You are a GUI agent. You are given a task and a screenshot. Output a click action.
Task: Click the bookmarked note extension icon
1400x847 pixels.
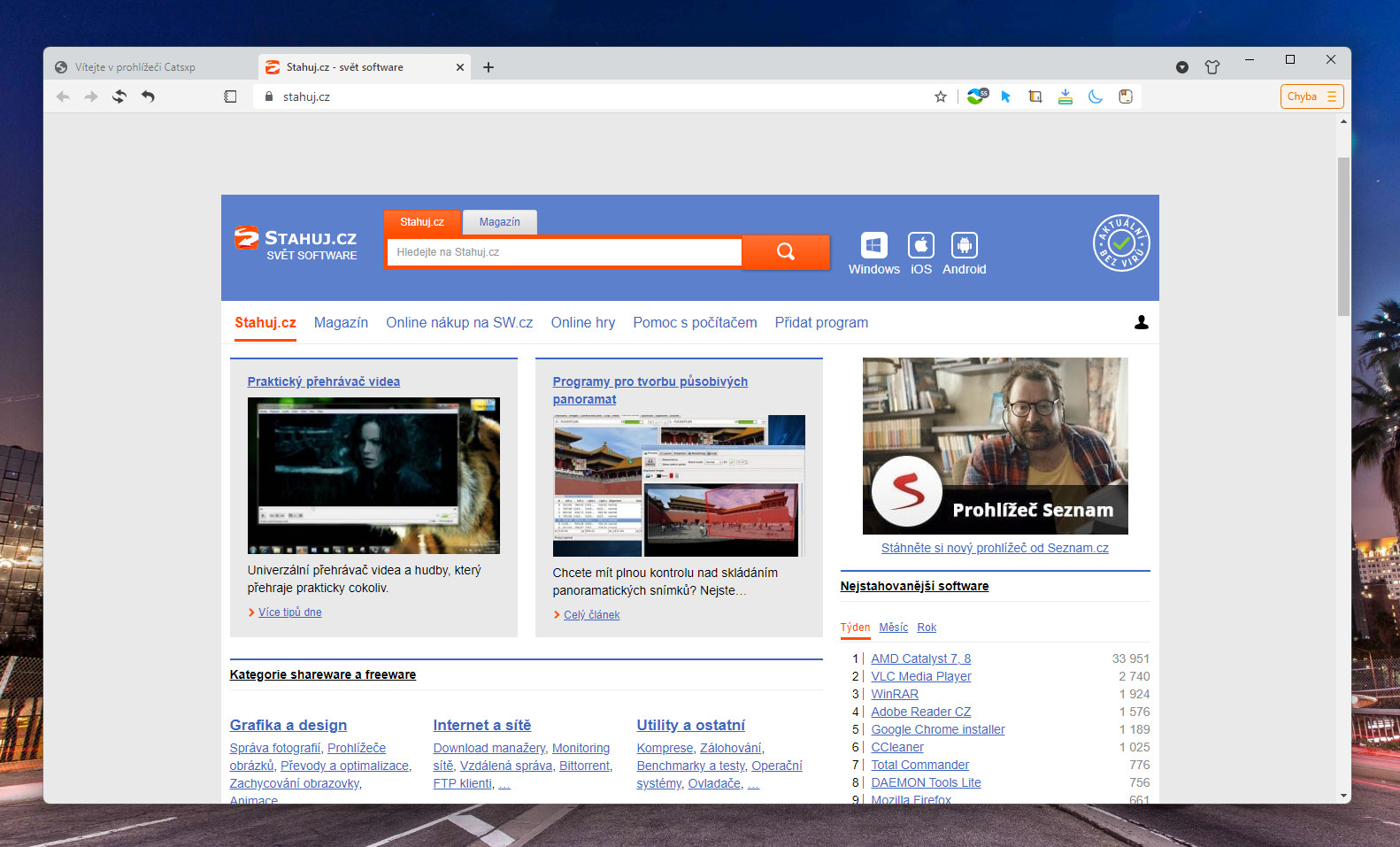(x=1126, y=96)
